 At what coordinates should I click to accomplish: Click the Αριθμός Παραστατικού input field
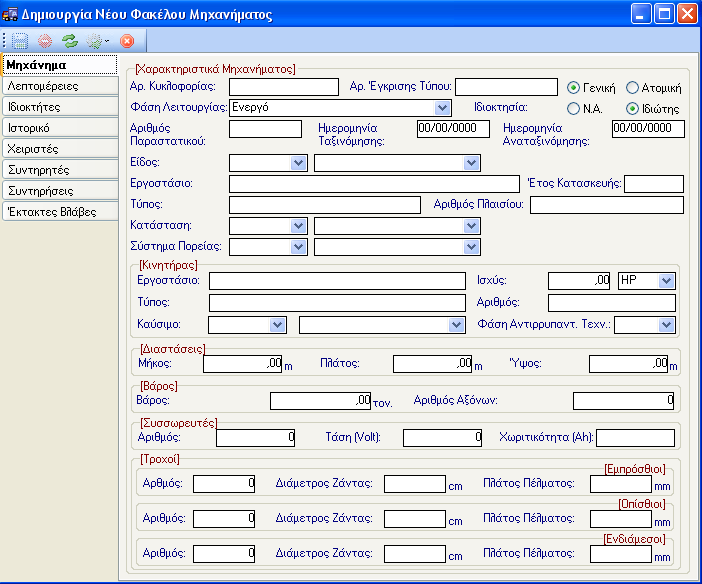coord(265,129)
